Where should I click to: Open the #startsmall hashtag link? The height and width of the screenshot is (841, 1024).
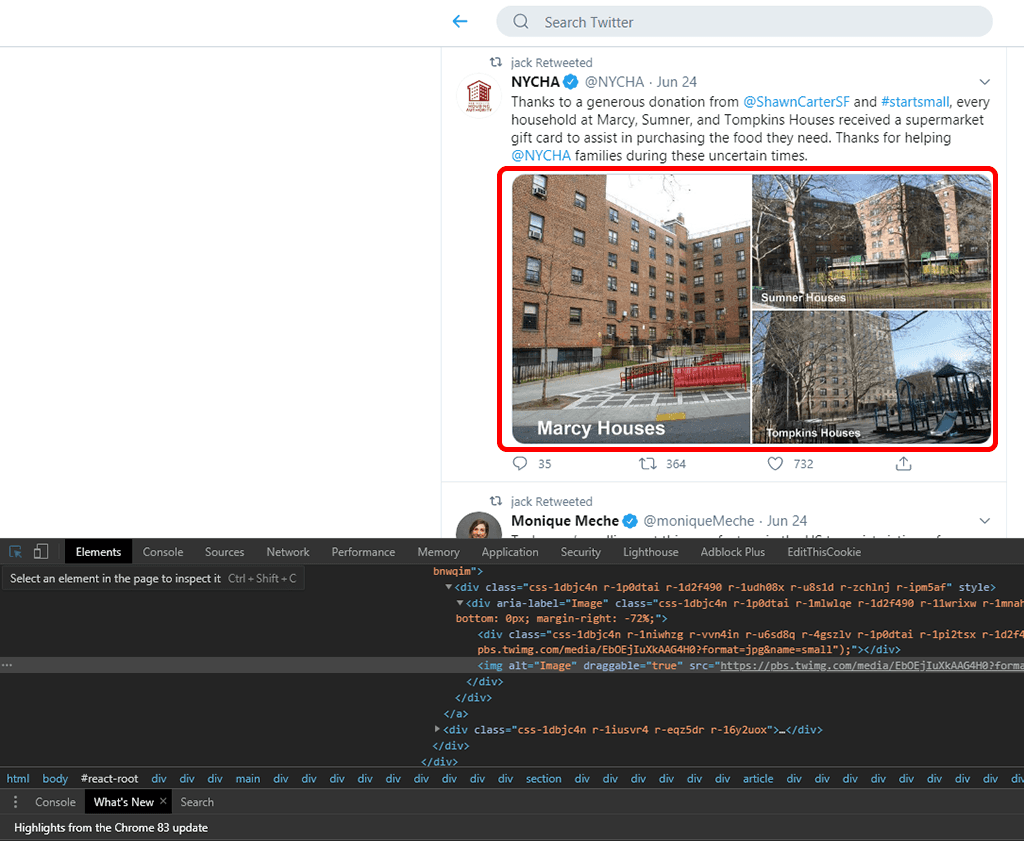pyautogui.click(x=914, y=102)
